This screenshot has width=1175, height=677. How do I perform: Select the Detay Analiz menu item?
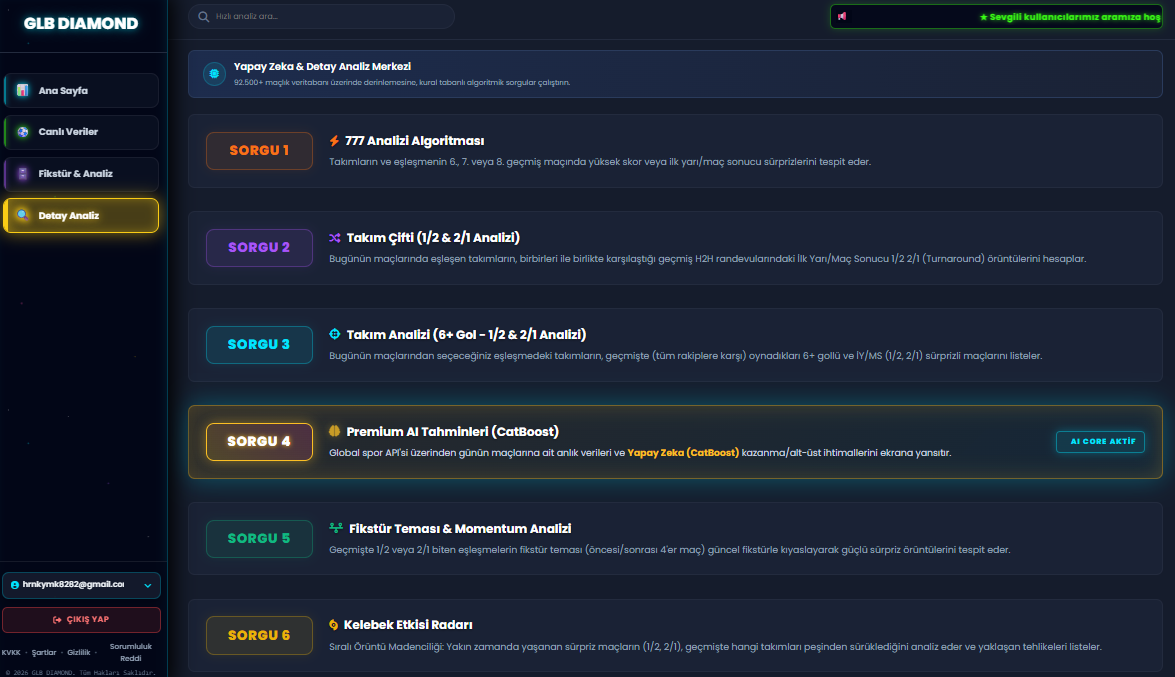tap(81, 216)
